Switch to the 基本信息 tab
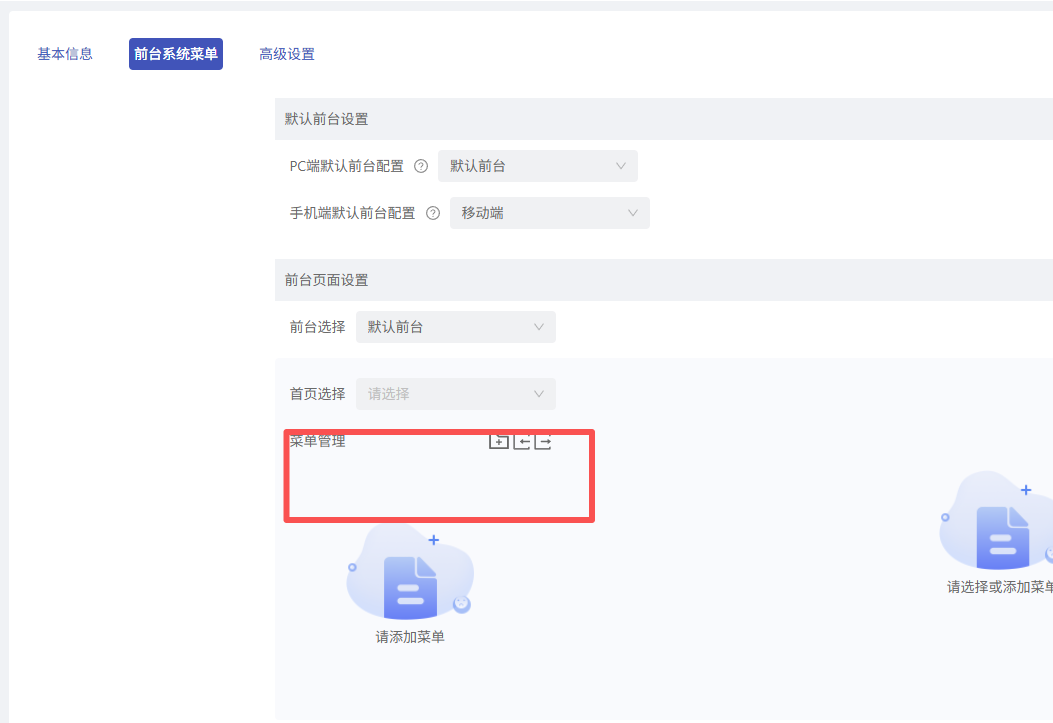The height and width of the screenshot is (723, 1053). 65,54
